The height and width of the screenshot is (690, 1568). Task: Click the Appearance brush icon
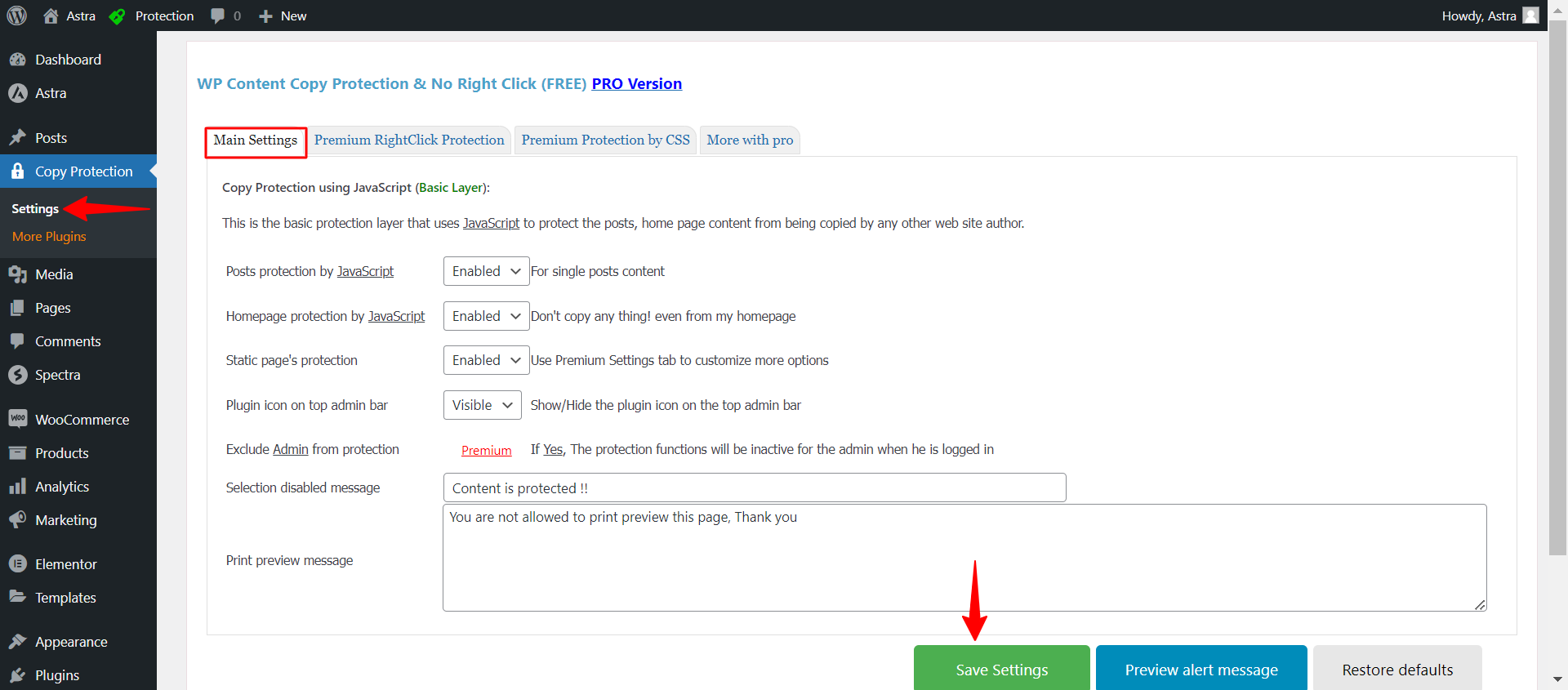point(17,642)
